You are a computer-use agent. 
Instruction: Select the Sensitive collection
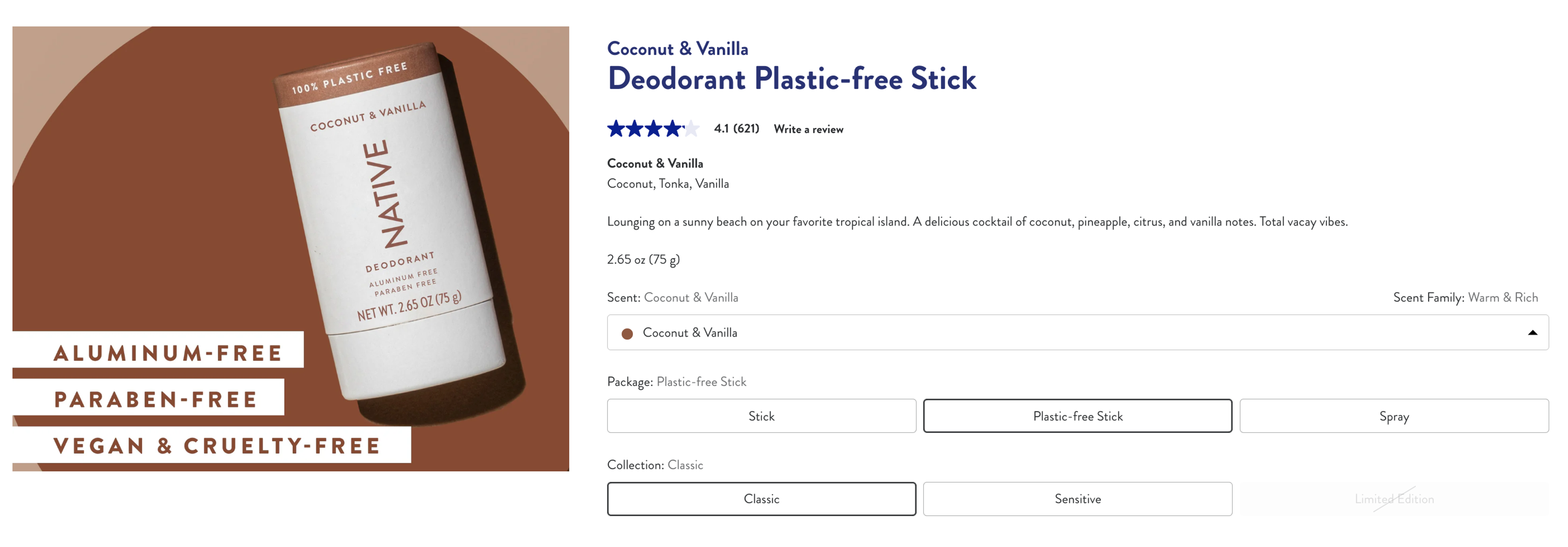click(1078, 498)
